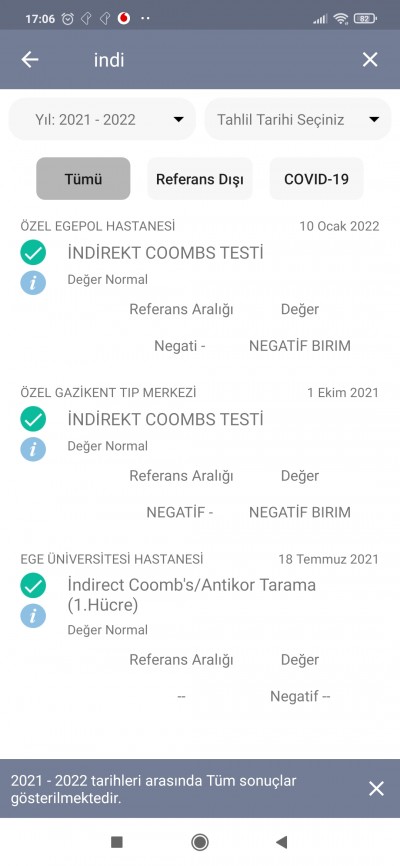
Task: Tap green checkmark of Ege Üniversitesi result
Action: (33, 586)
